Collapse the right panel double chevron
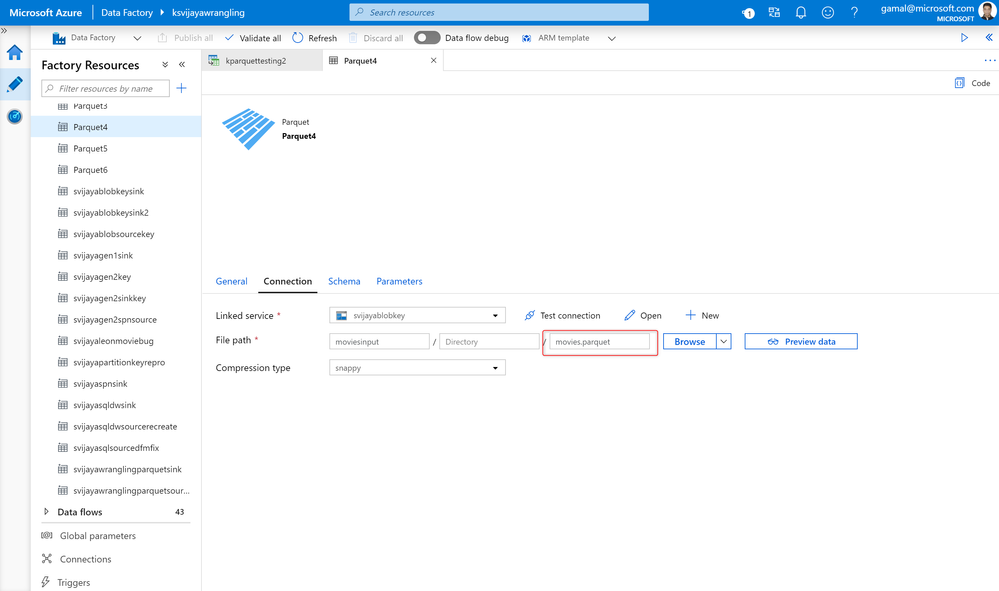Screen dimensions: 999x591 click(x=989, y=38)
